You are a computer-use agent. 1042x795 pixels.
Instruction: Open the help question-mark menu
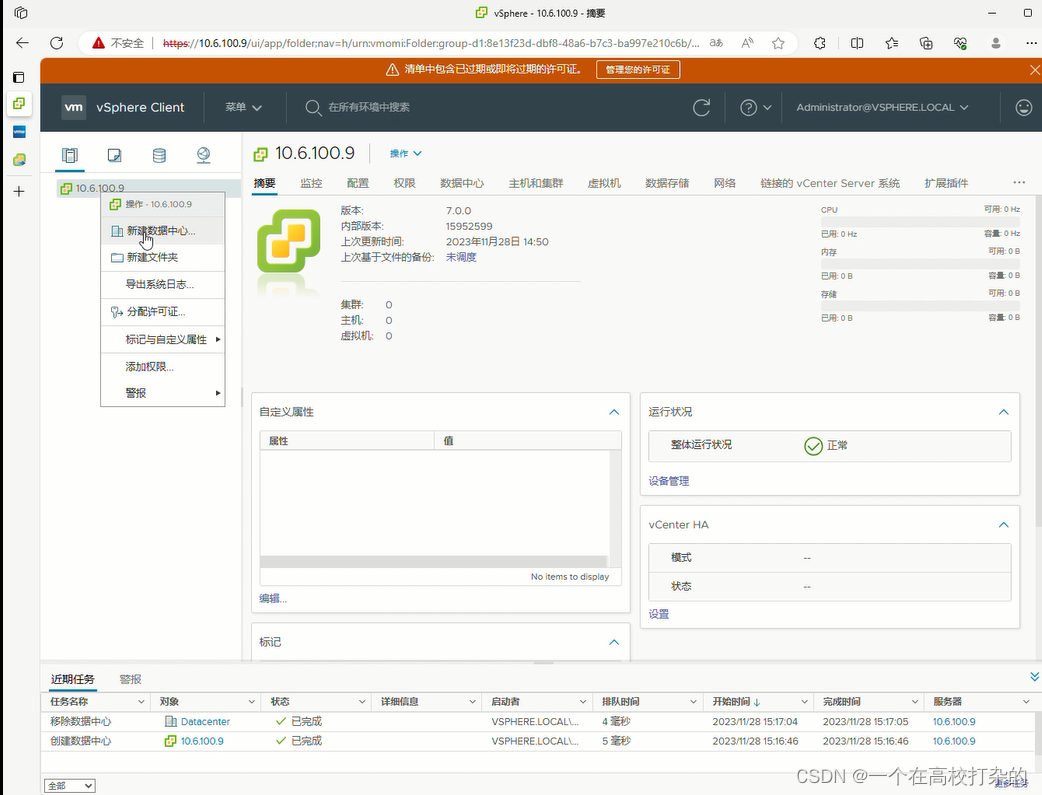point(756,108)
